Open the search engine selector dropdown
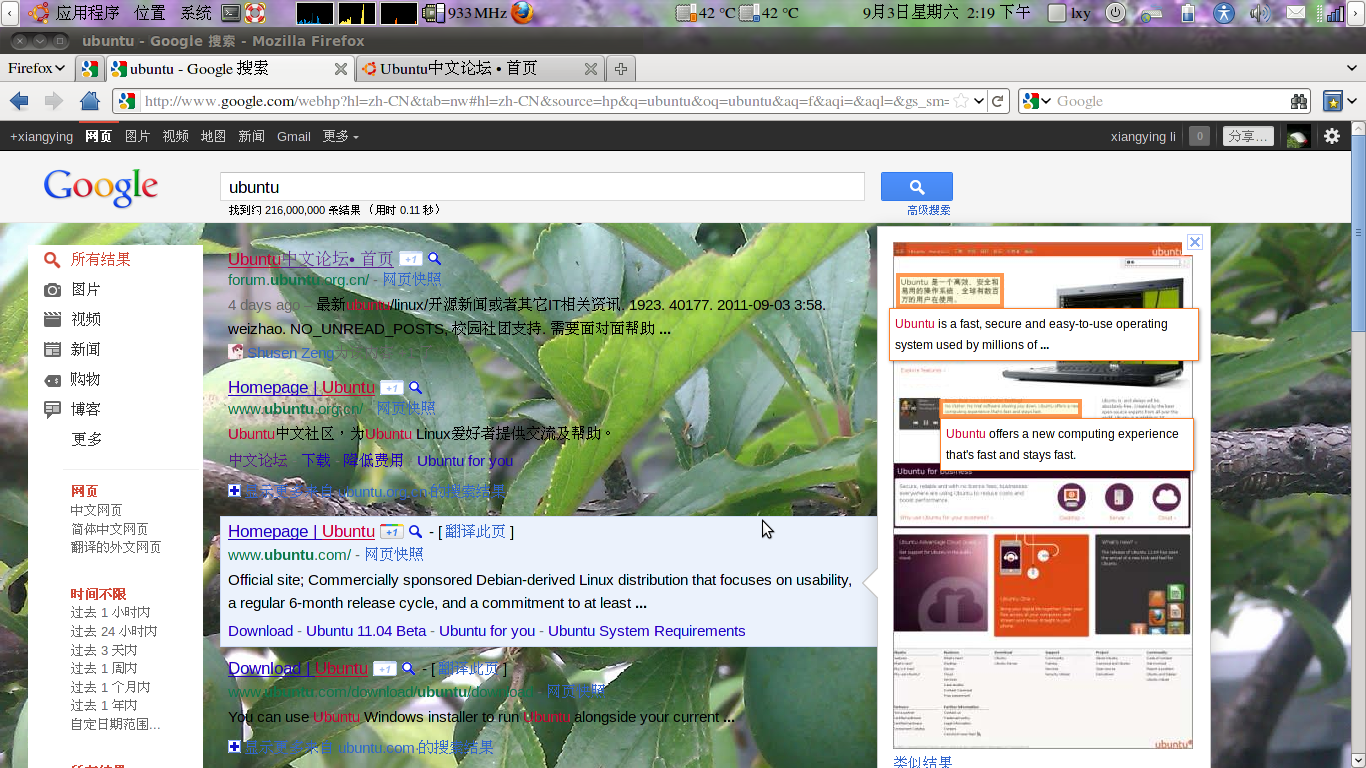 tap(1036, 101)
